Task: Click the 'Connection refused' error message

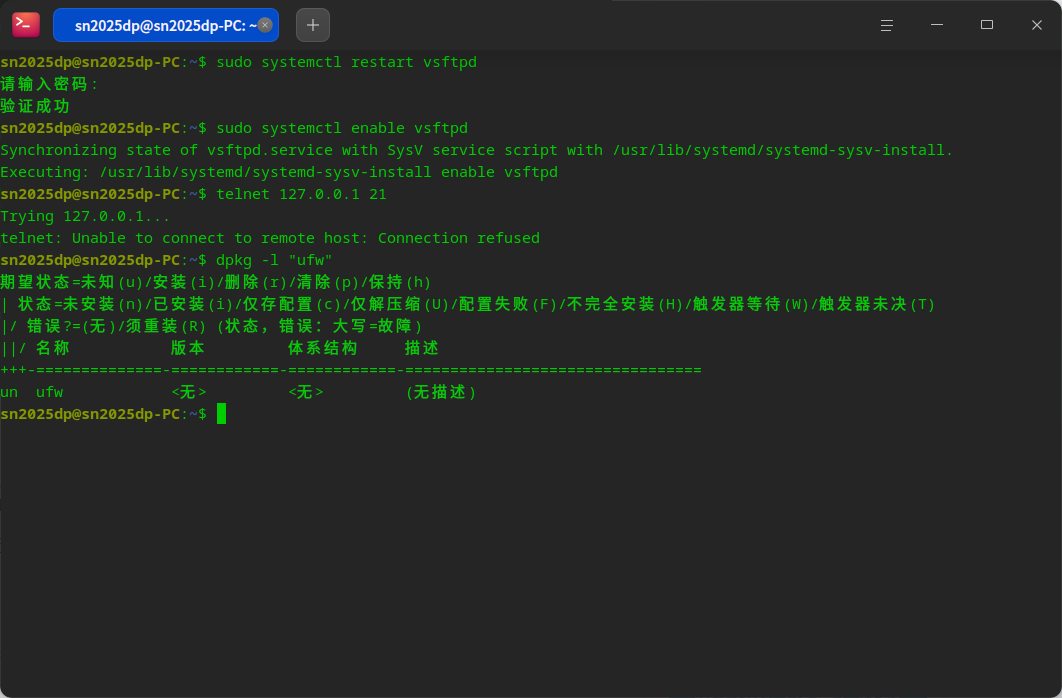Action: (x=459, y=238)
